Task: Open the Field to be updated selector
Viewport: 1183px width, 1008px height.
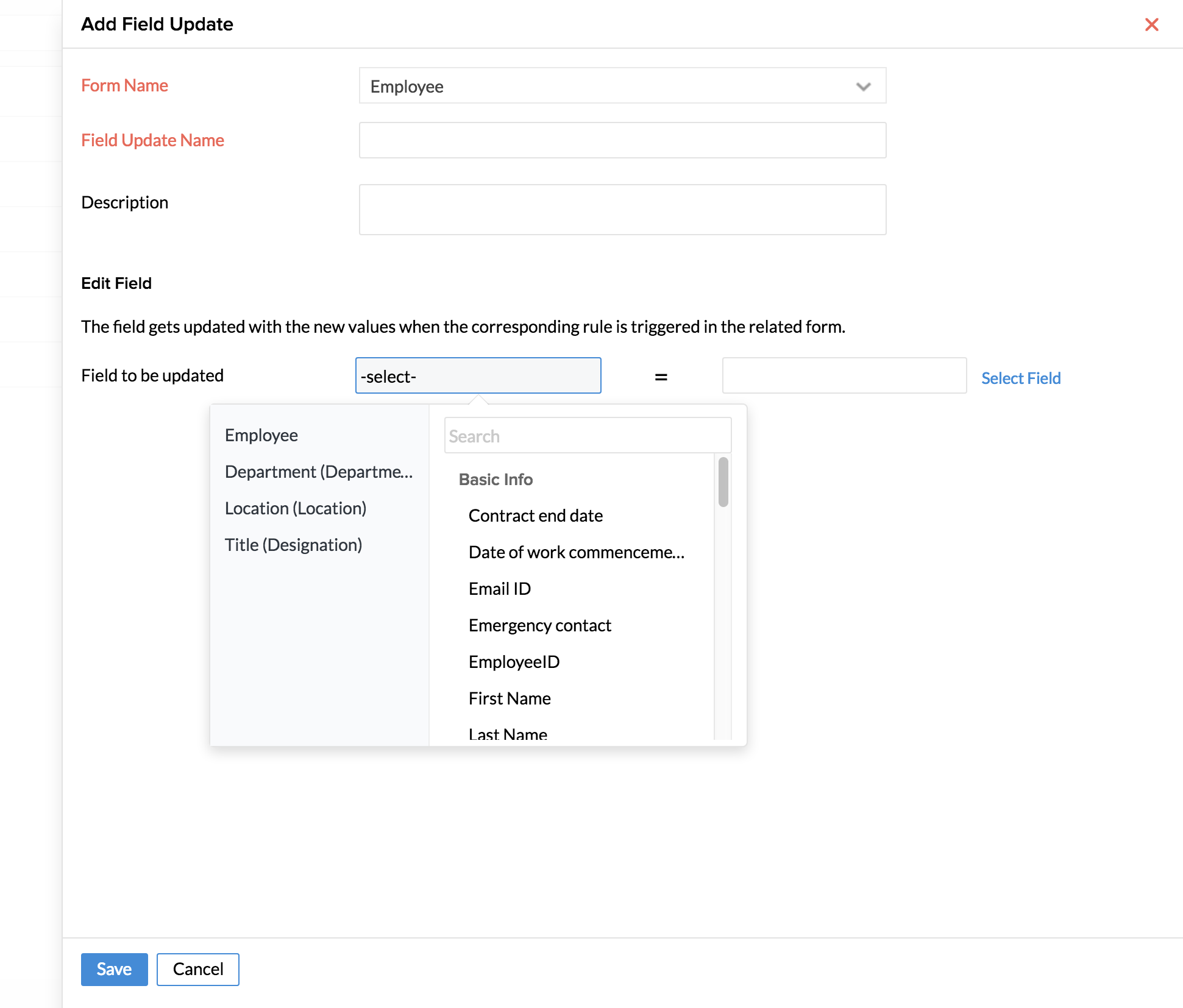Action: click(478, 376)
